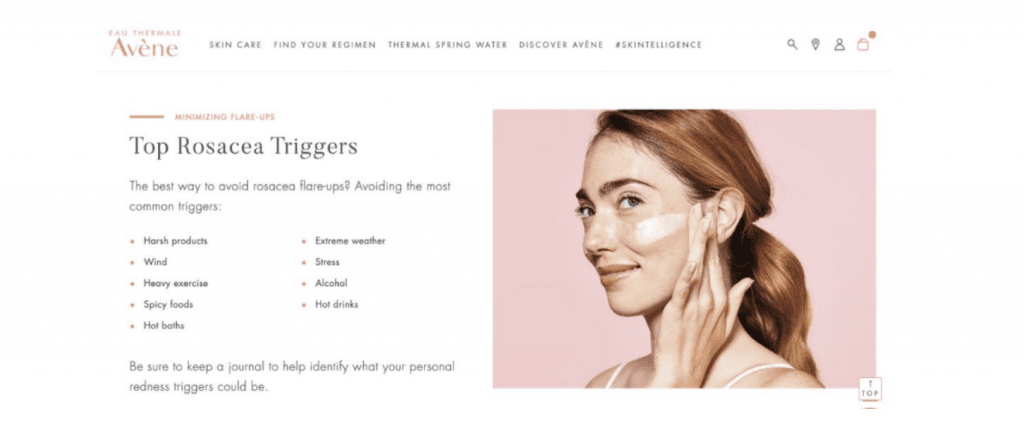The height and width of the screenshot is (423, 1024).
Task: Open the SKIN CARE menu
Action: [235, 45]
